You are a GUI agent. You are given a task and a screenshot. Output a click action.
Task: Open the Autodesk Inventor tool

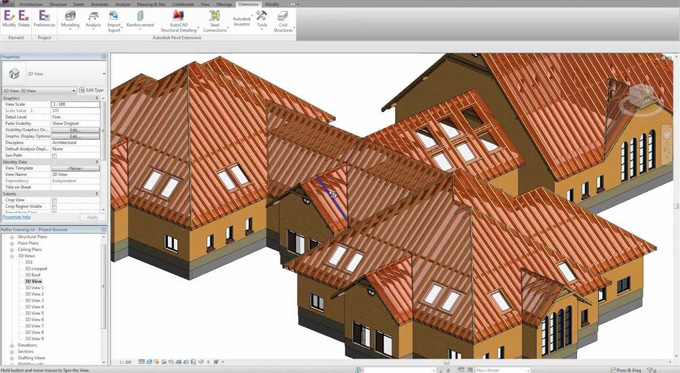[x=242, y=22]
